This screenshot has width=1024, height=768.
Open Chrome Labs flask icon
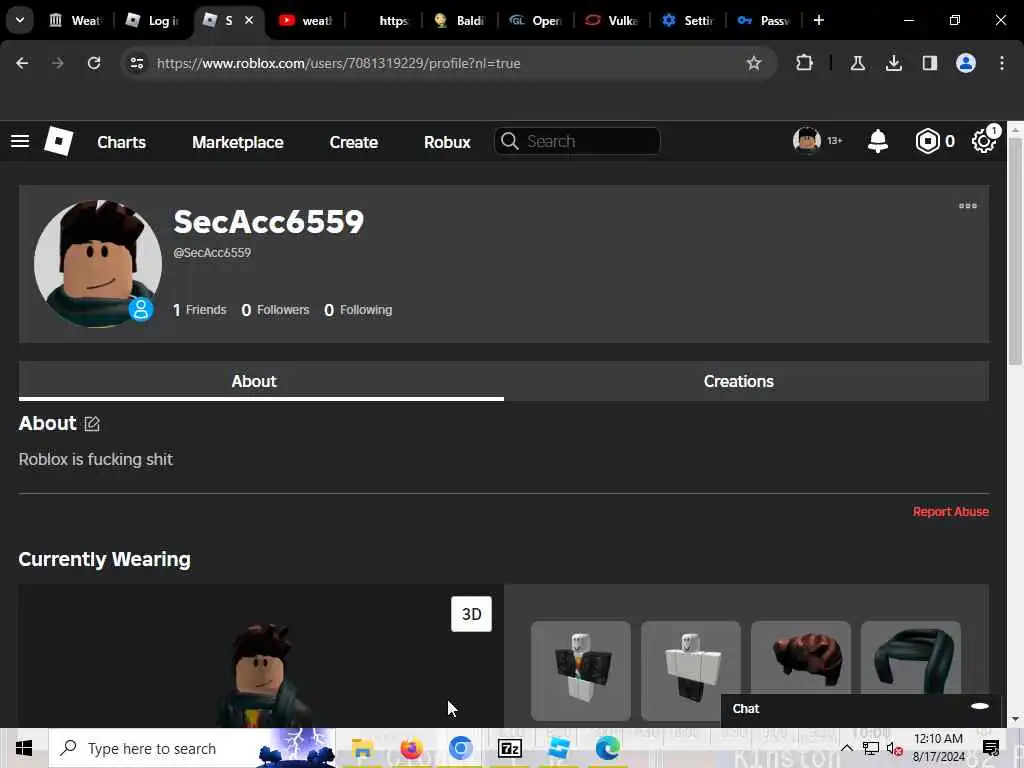[857, 63]
